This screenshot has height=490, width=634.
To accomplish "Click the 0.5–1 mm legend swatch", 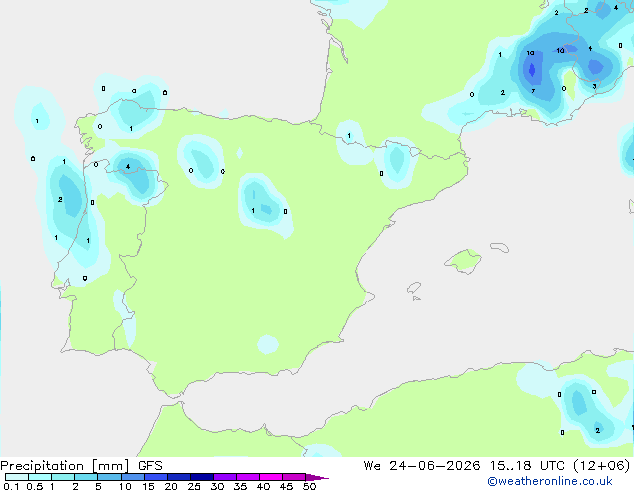I will tap(40, 477).
